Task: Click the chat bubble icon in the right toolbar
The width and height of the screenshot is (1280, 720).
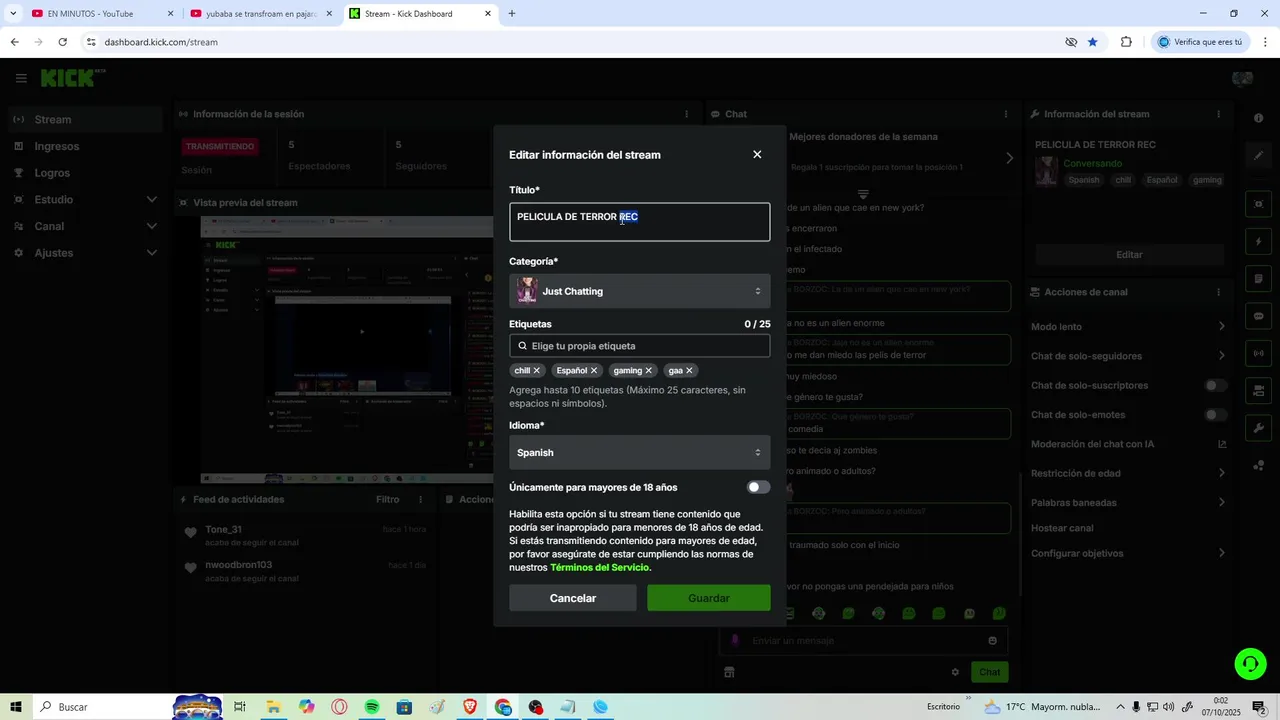Action: pyautogui.click(x=1258, y=316)
